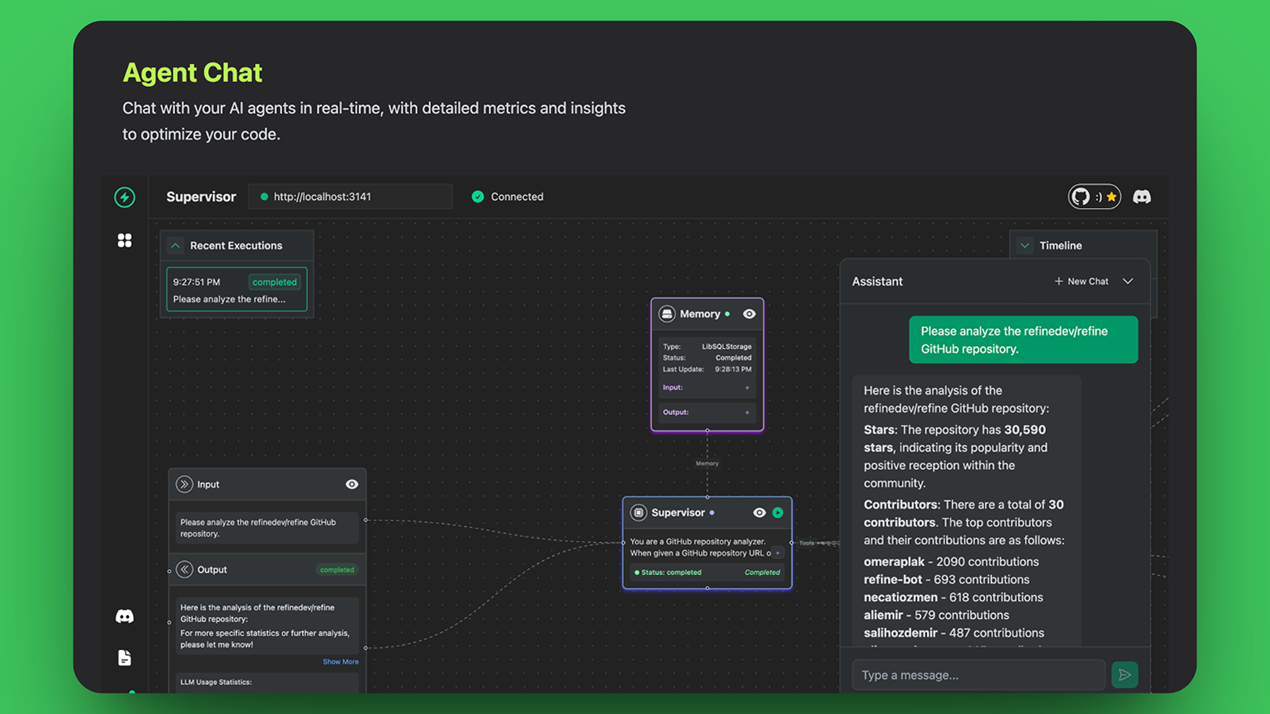Screen dimensions: 1270x714
Task: Open the Discord icon in top header
Action: tap(1142, 197)
